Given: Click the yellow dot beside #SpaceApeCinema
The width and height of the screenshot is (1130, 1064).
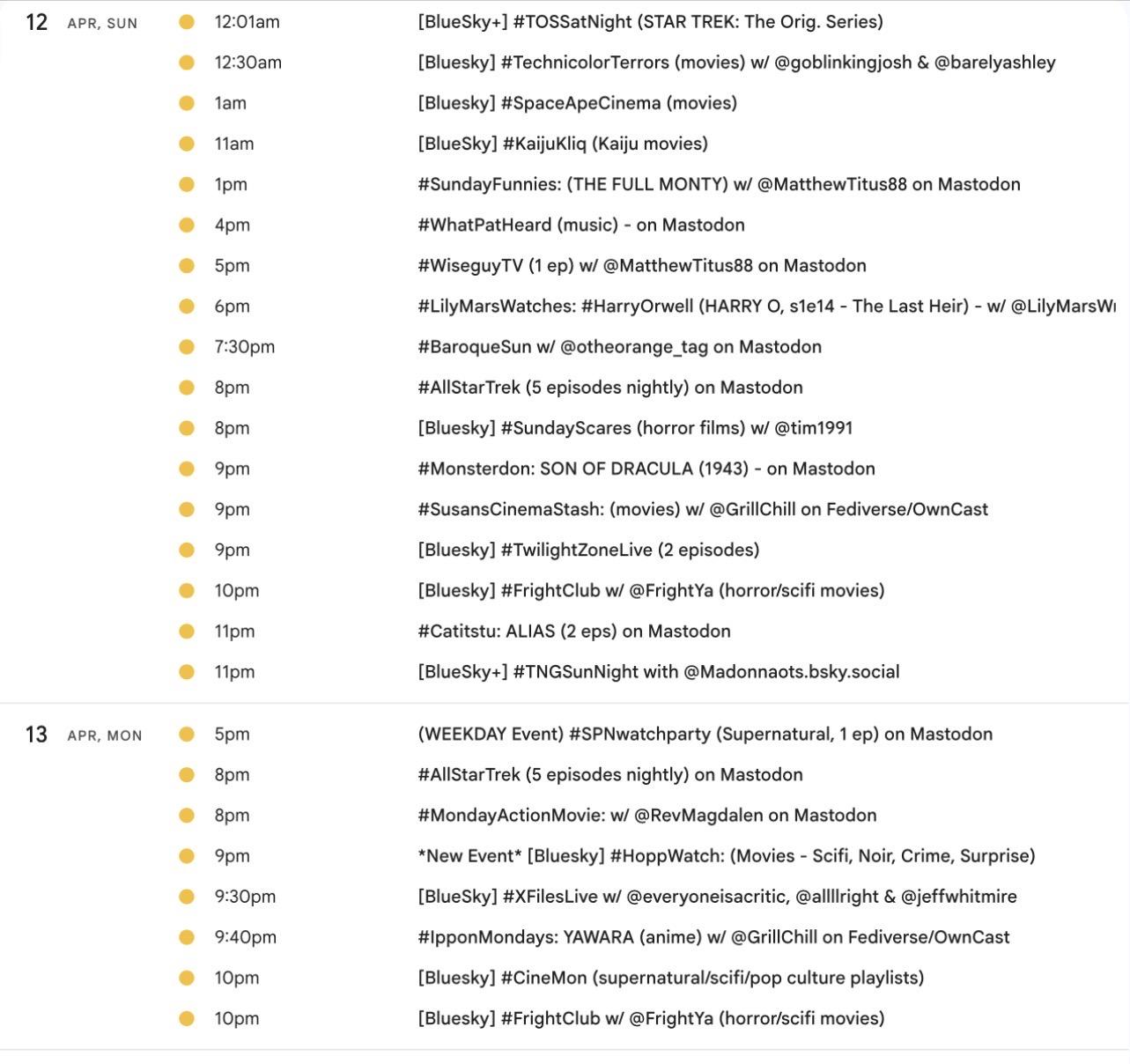Looking at the screenshot, I should click(x=187, y=103).
